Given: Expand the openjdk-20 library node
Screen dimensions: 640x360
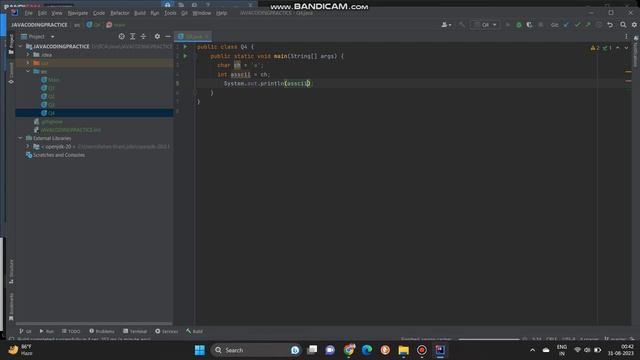Looking at the screenshot, I should click(x=28, y=146).
